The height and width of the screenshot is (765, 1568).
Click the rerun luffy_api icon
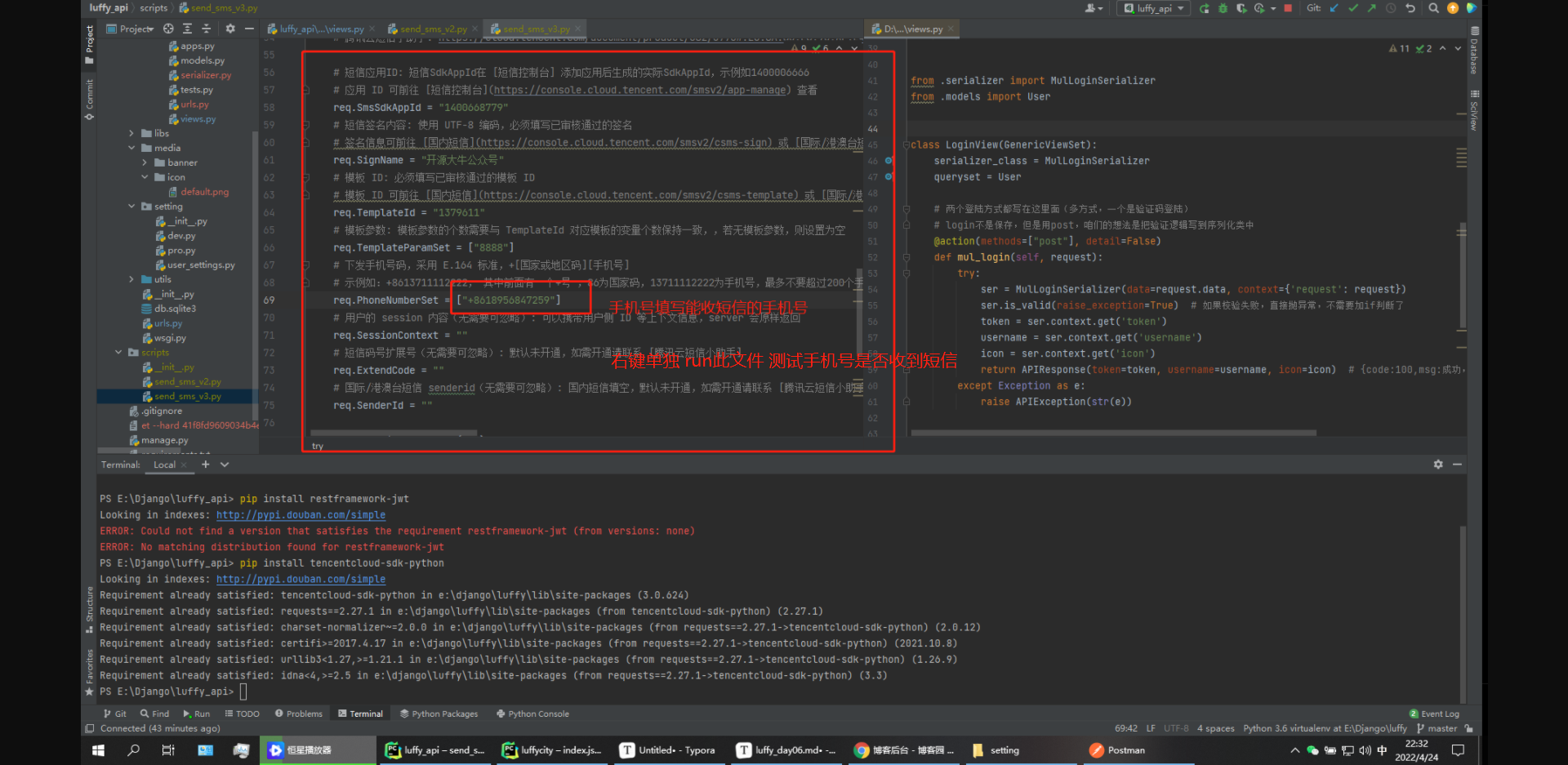[1204, 8]
